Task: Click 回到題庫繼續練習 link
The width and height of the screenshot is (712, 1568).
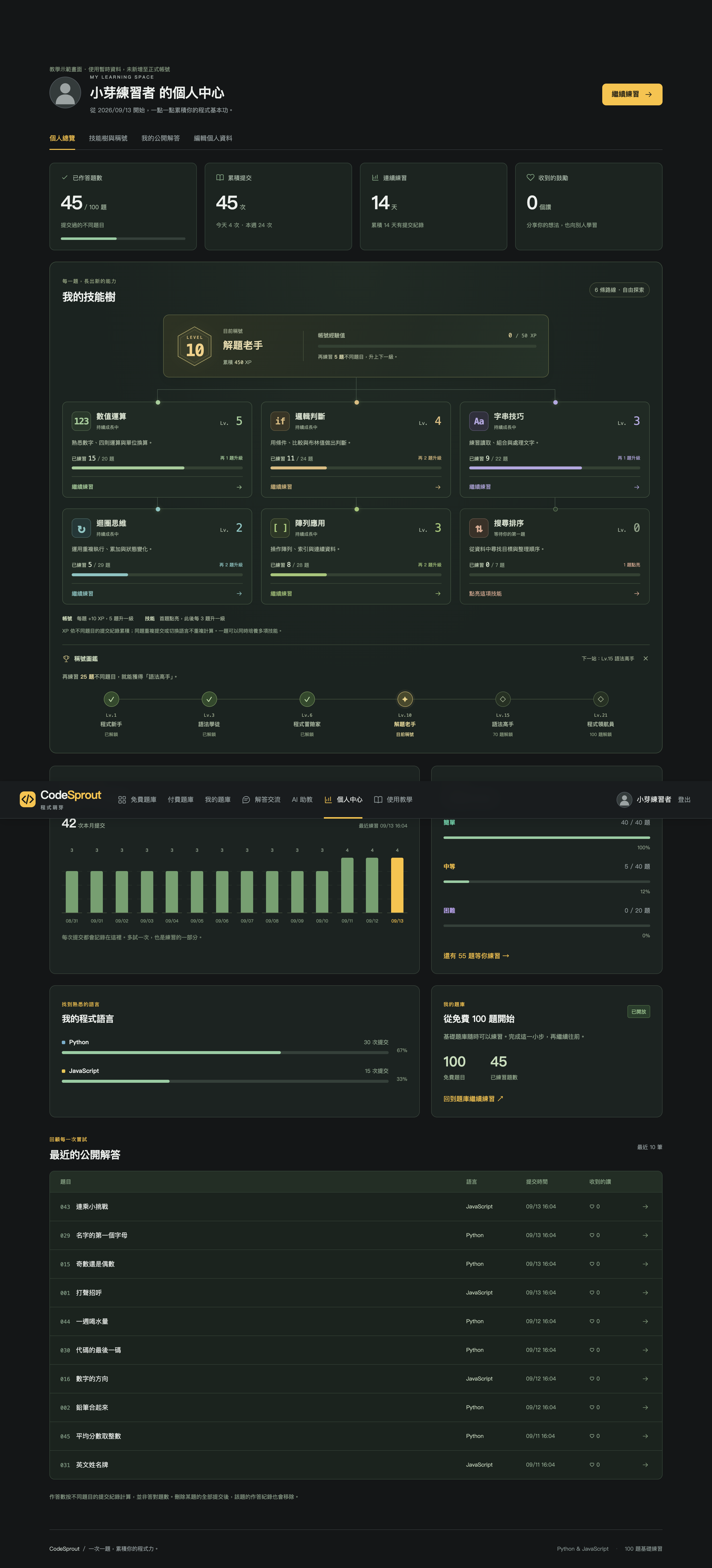Action: (x=473, y=1099)
